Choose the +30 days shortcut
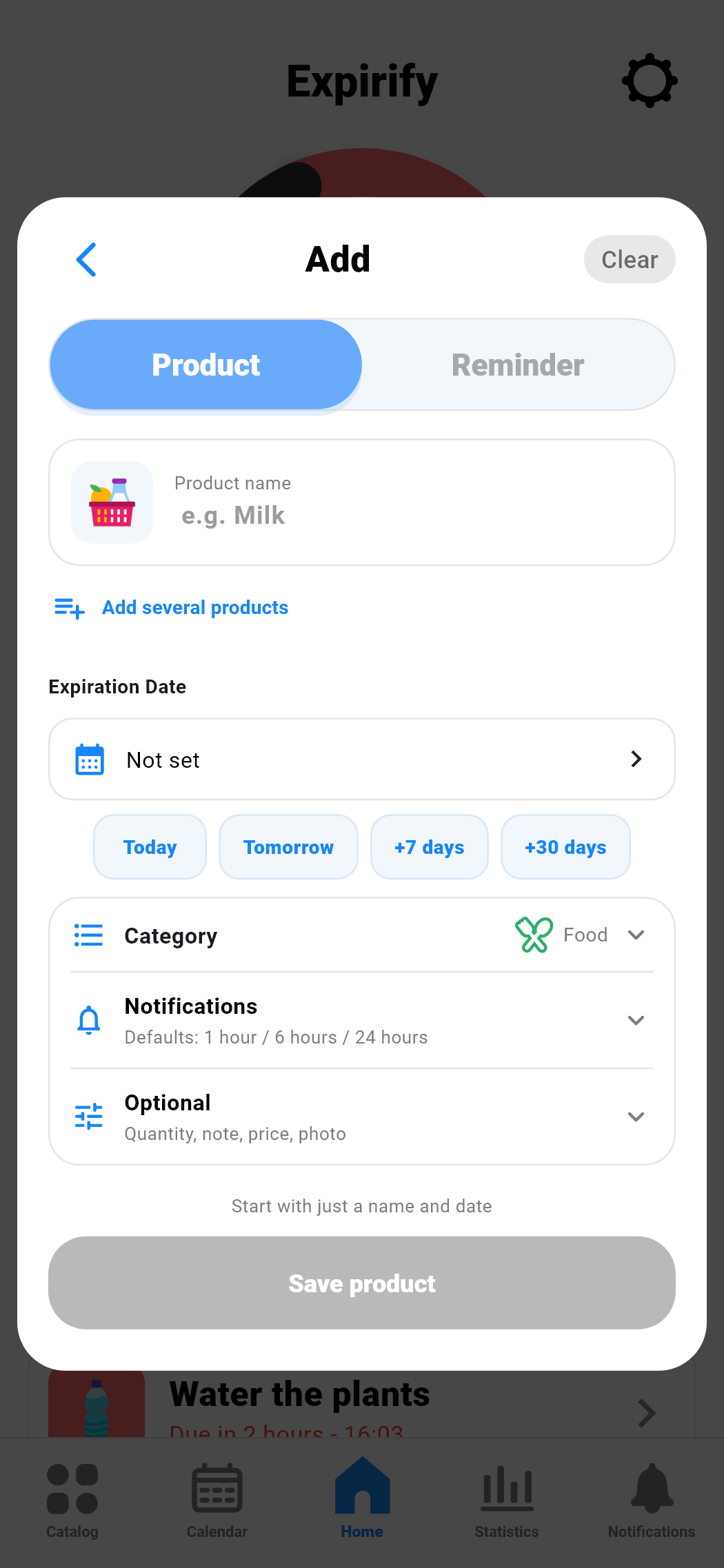Viewport: 724px width, 1568px height. click(x=565, y=847)
